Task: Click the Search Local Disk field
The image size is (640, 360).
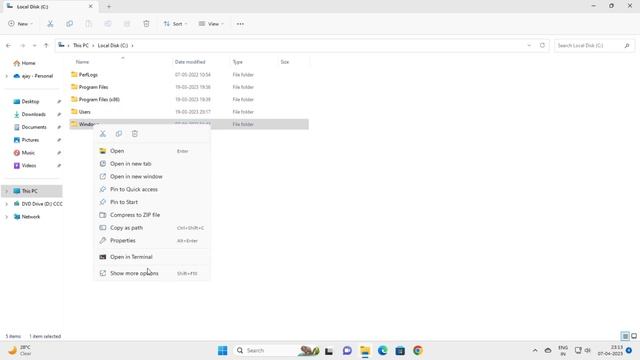Action: 594,45
